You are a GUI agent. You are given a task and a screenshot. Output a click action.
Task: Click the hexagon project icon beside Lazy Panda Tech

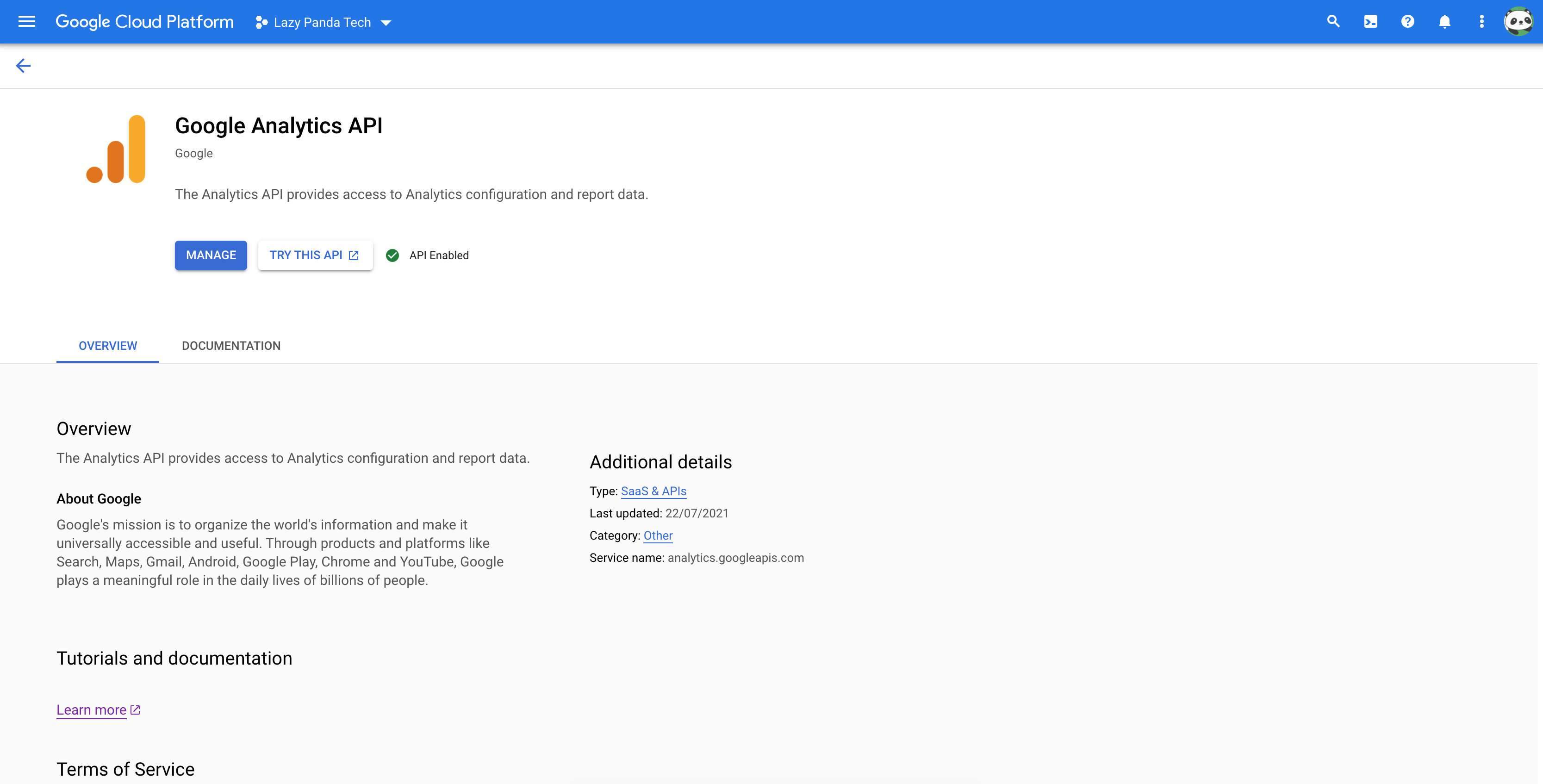261,23
